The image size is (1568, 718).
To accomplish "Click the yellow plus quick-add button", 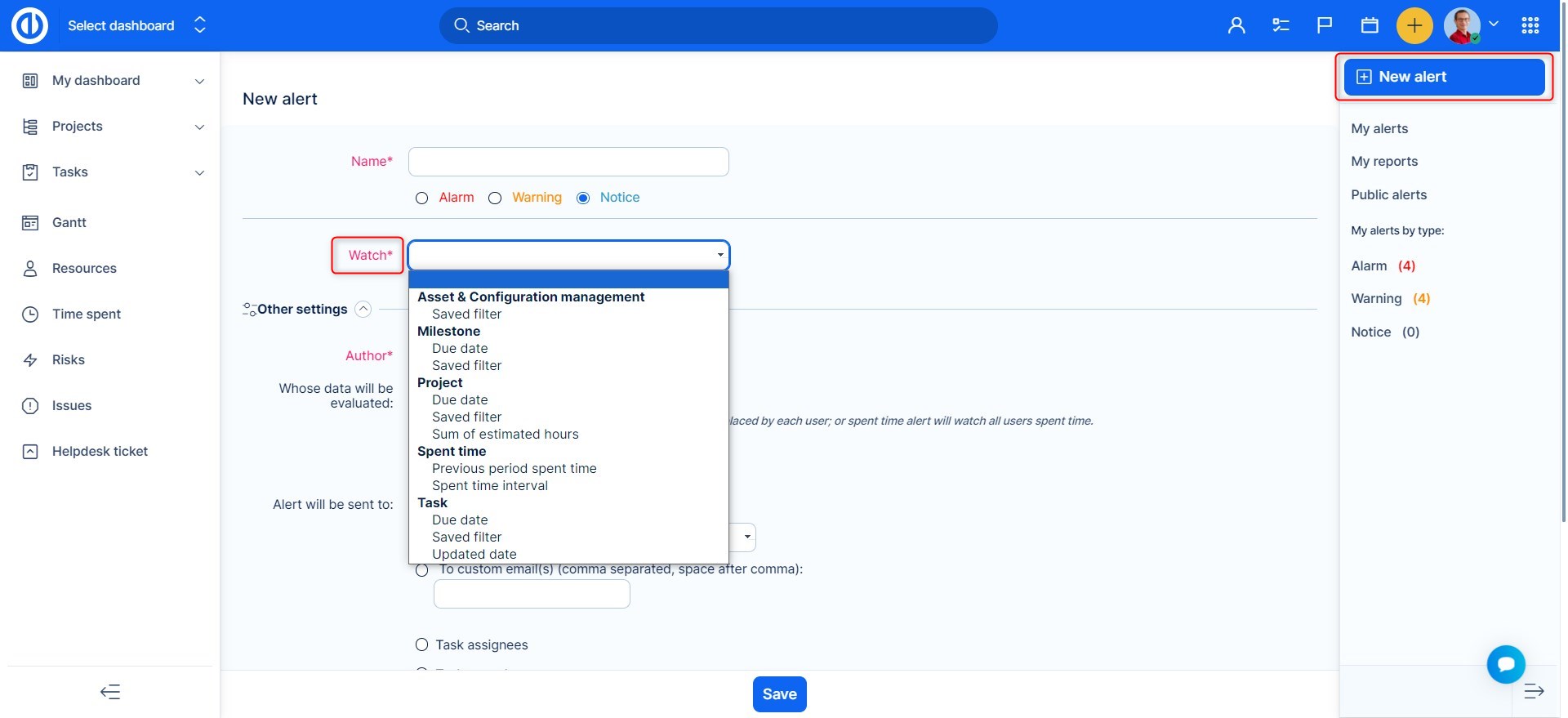I will [x=1414, y=25].
